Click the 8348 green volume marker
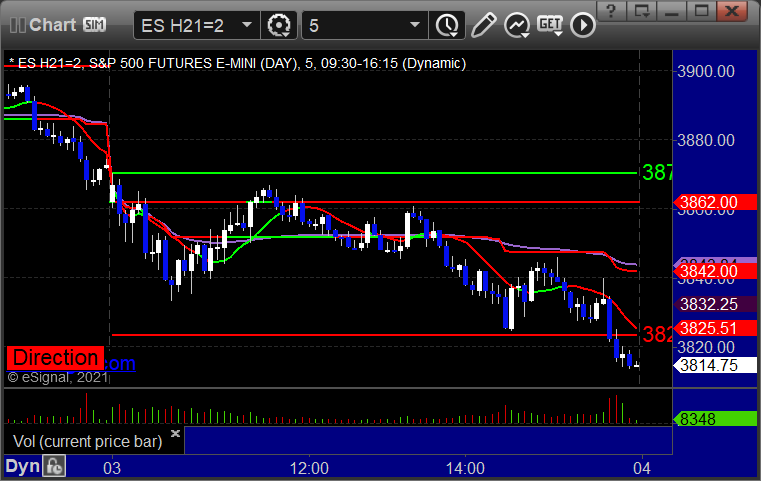Screen dimensions: 761x481 (x=715, y=419)
